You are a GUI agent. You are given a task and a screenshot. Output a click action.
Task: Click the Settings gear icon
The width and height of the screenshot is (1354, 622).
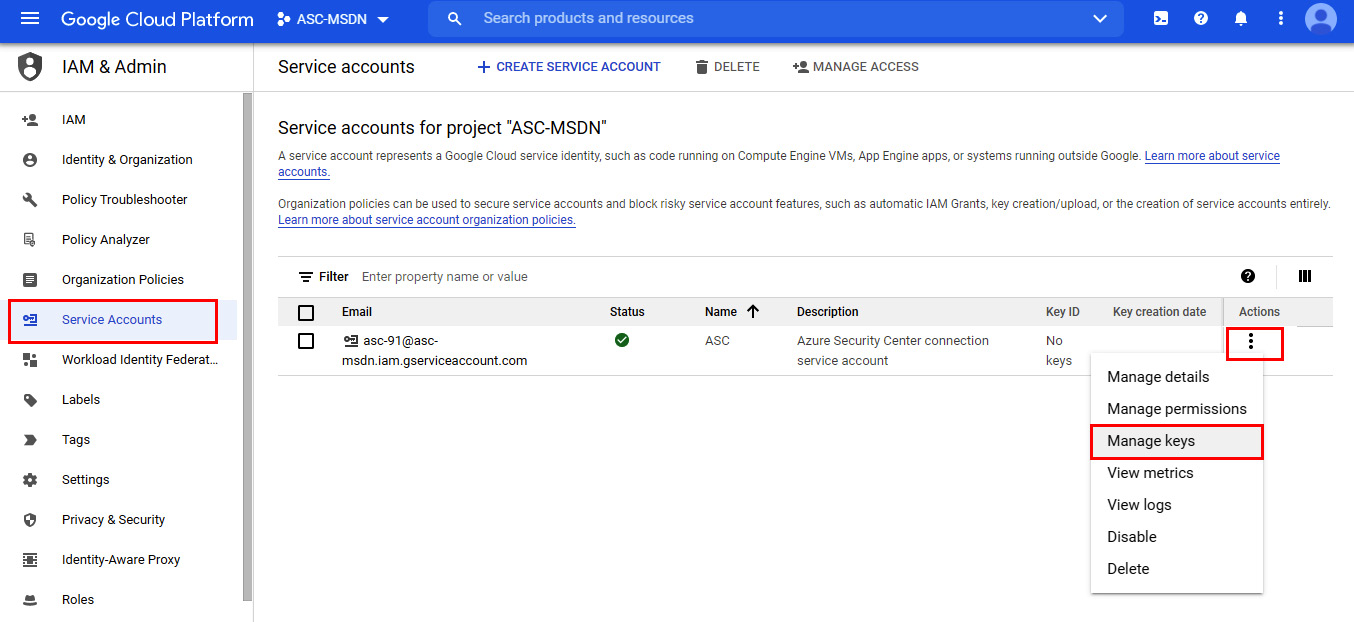pyautogui.click(x=30, y=480)
